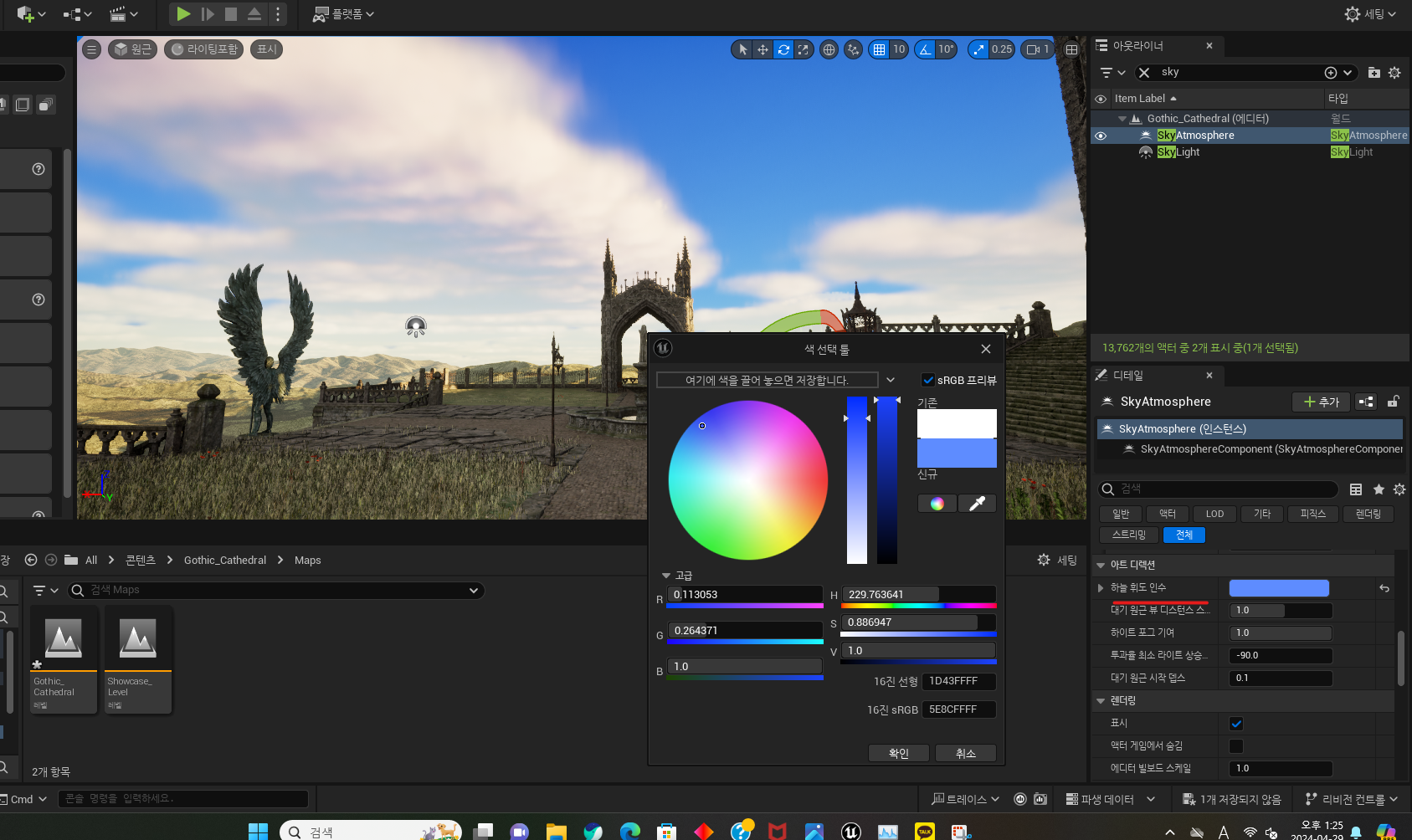Select the 일반 category filter
The image size is (1412, 840).
tap(1121, 514)
